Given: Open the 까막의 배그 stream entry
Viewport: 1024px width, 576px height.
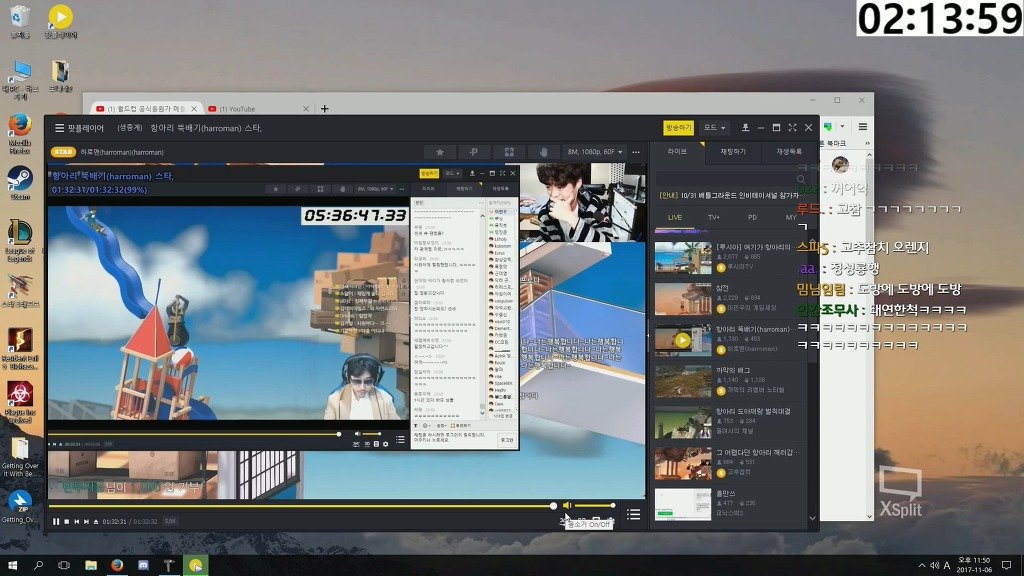Looking at the screenshot, I should [730, 381].
